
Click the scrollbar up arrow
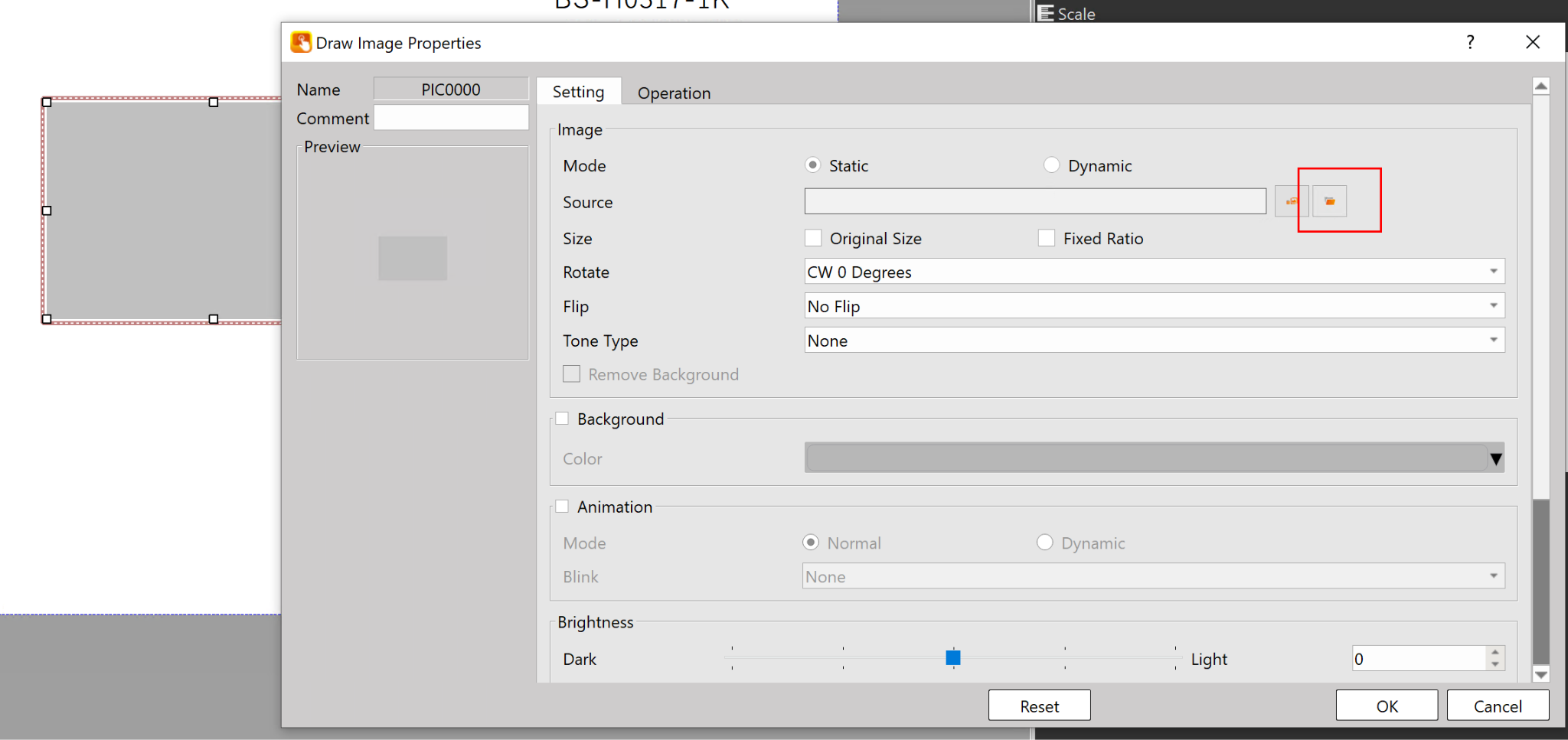point(1541,86)
